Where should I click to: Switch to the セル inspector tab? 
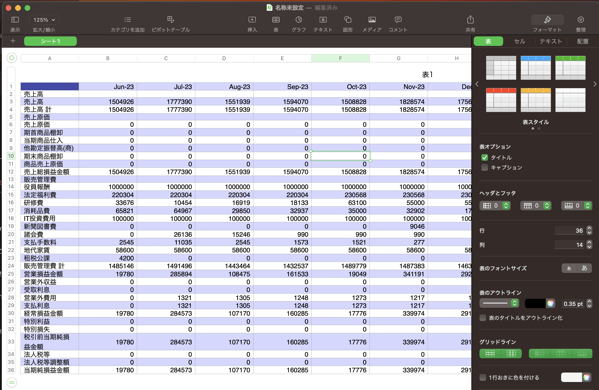coord(520,41)
